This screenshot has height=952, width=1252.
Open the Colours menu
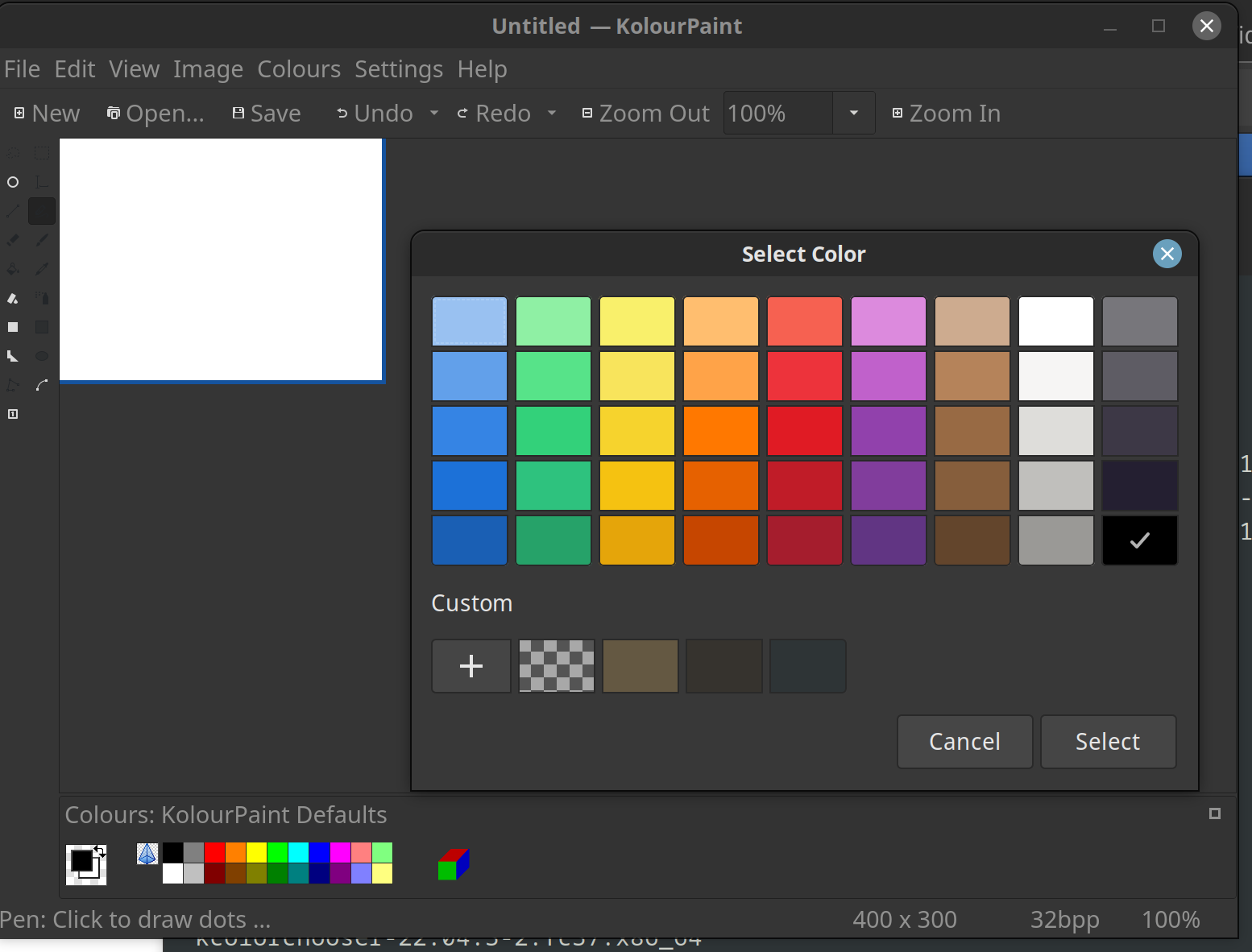pyautogui.click(x=299, y=69)
